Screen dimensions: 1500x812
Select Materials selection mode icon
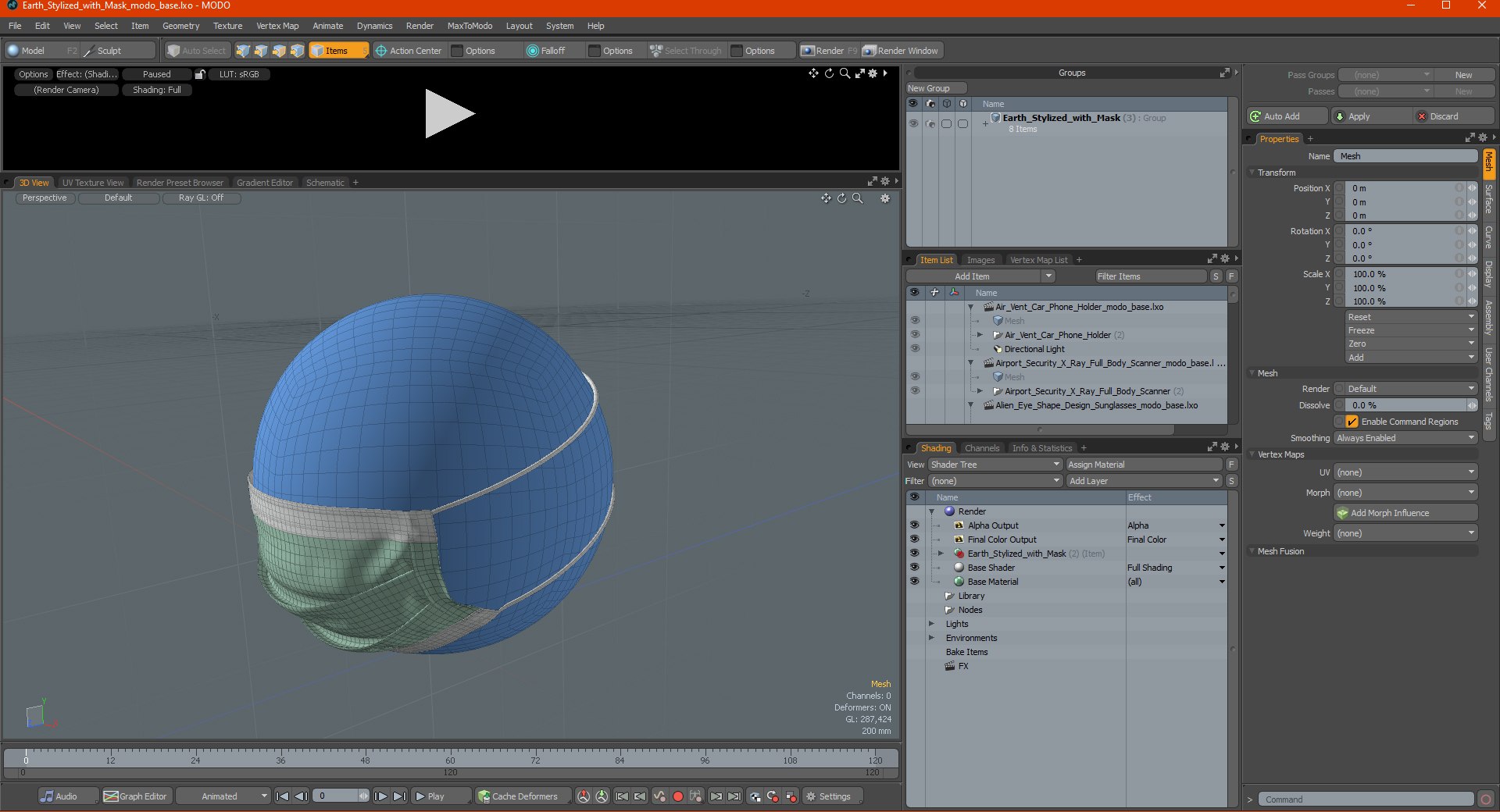pos(297,51)
